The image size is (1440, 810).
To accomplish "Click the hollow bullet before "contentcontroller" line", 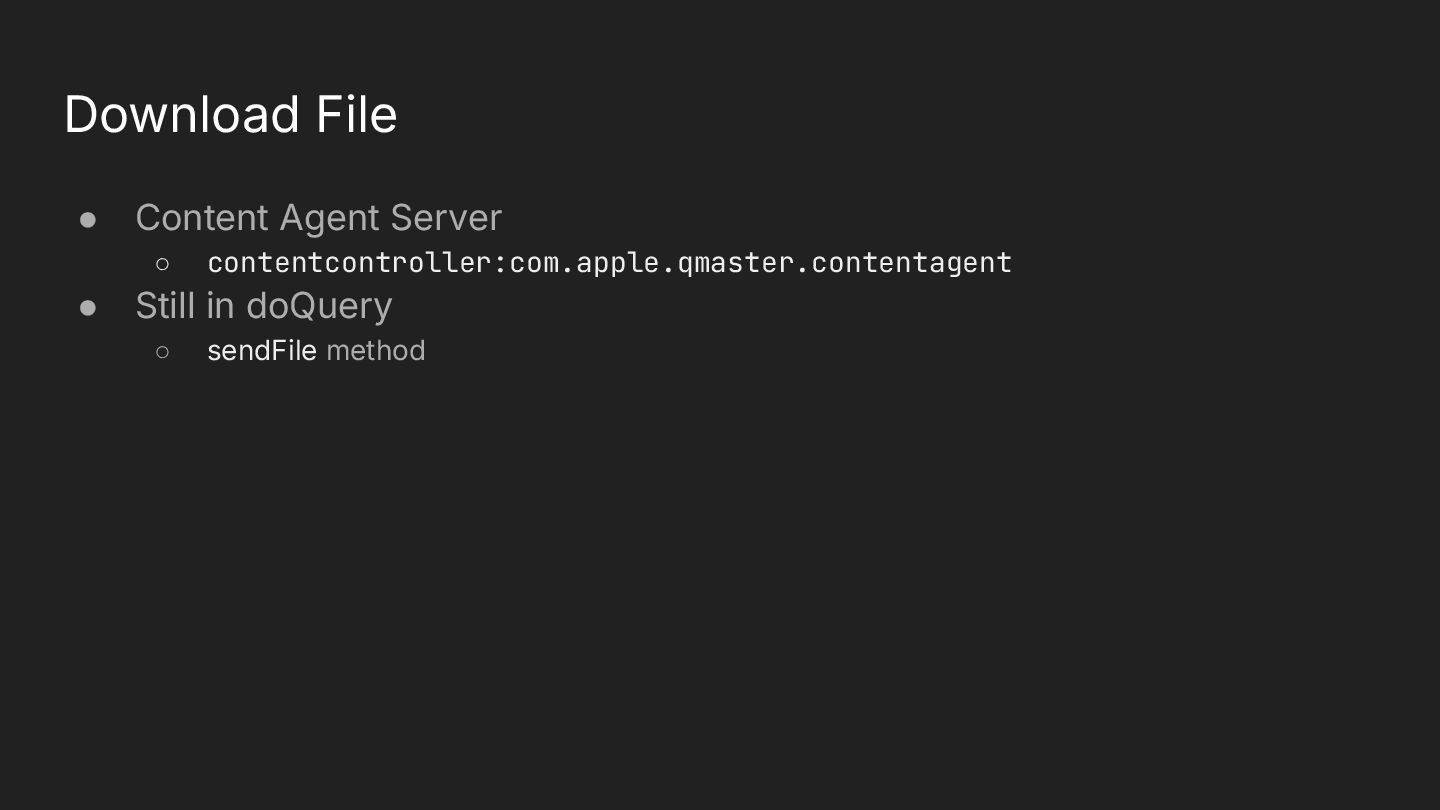I will (163, 263).
